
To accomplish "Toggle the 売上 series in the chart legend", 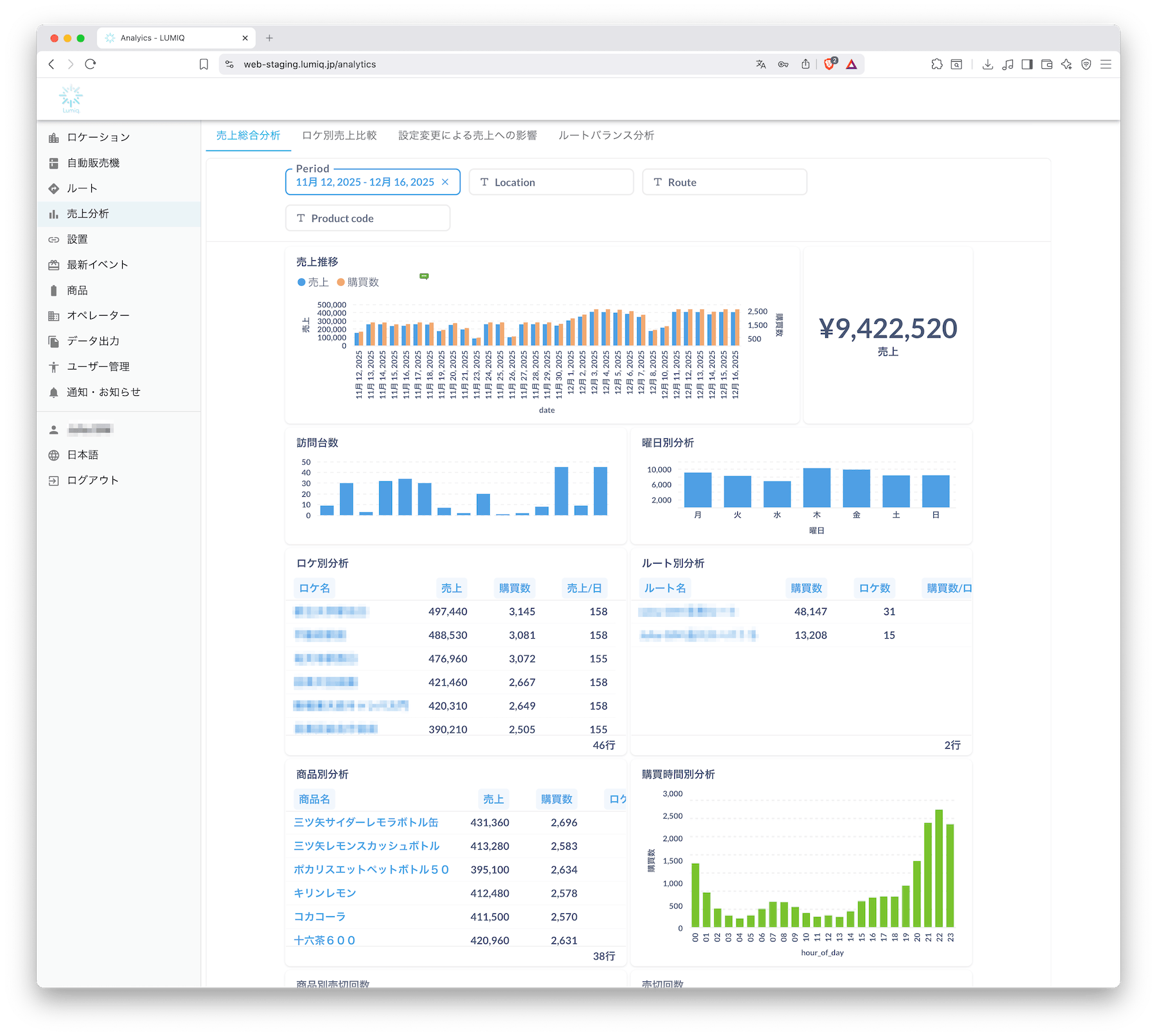I will tap(313, 282).
